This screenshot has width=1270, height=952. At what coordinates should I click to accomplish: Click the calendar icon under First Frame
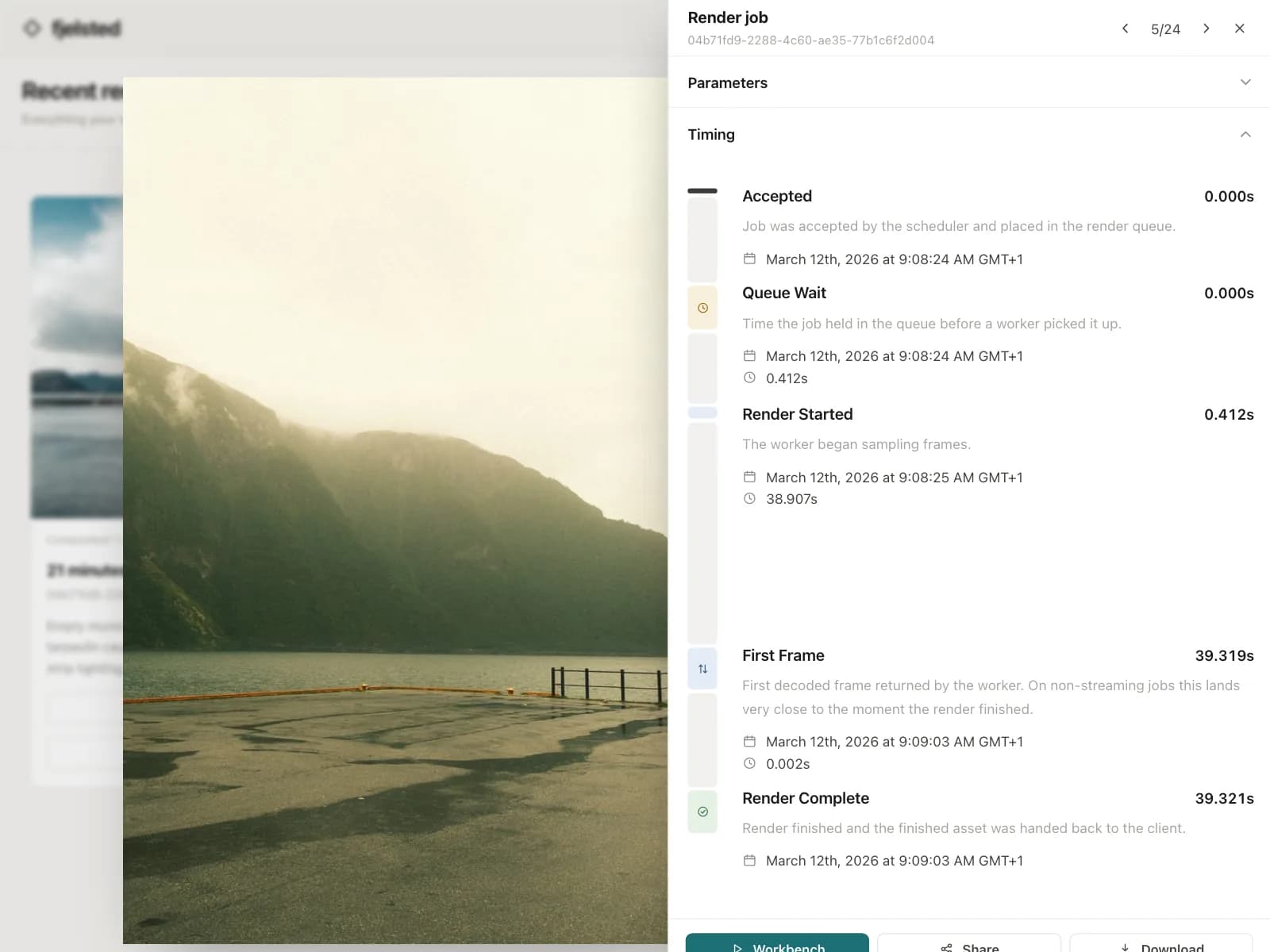tap(749, 741)
